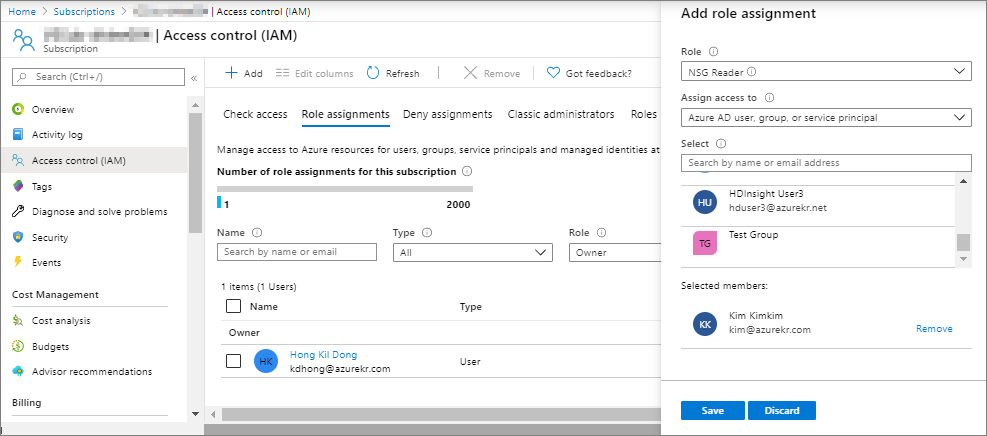Open Hong Kil Dong user link
The width and height of the screenshot is (987, 436).
coord(324,355)
